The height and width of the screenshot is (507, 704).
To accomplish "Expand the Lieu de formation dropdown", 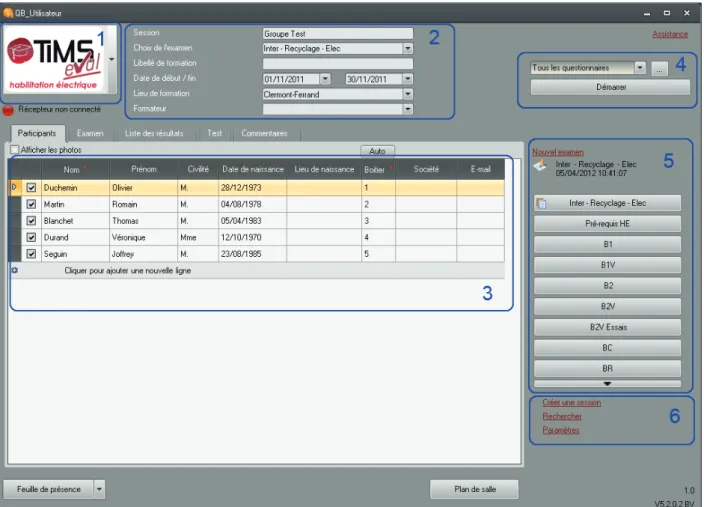I will [407, 94].
